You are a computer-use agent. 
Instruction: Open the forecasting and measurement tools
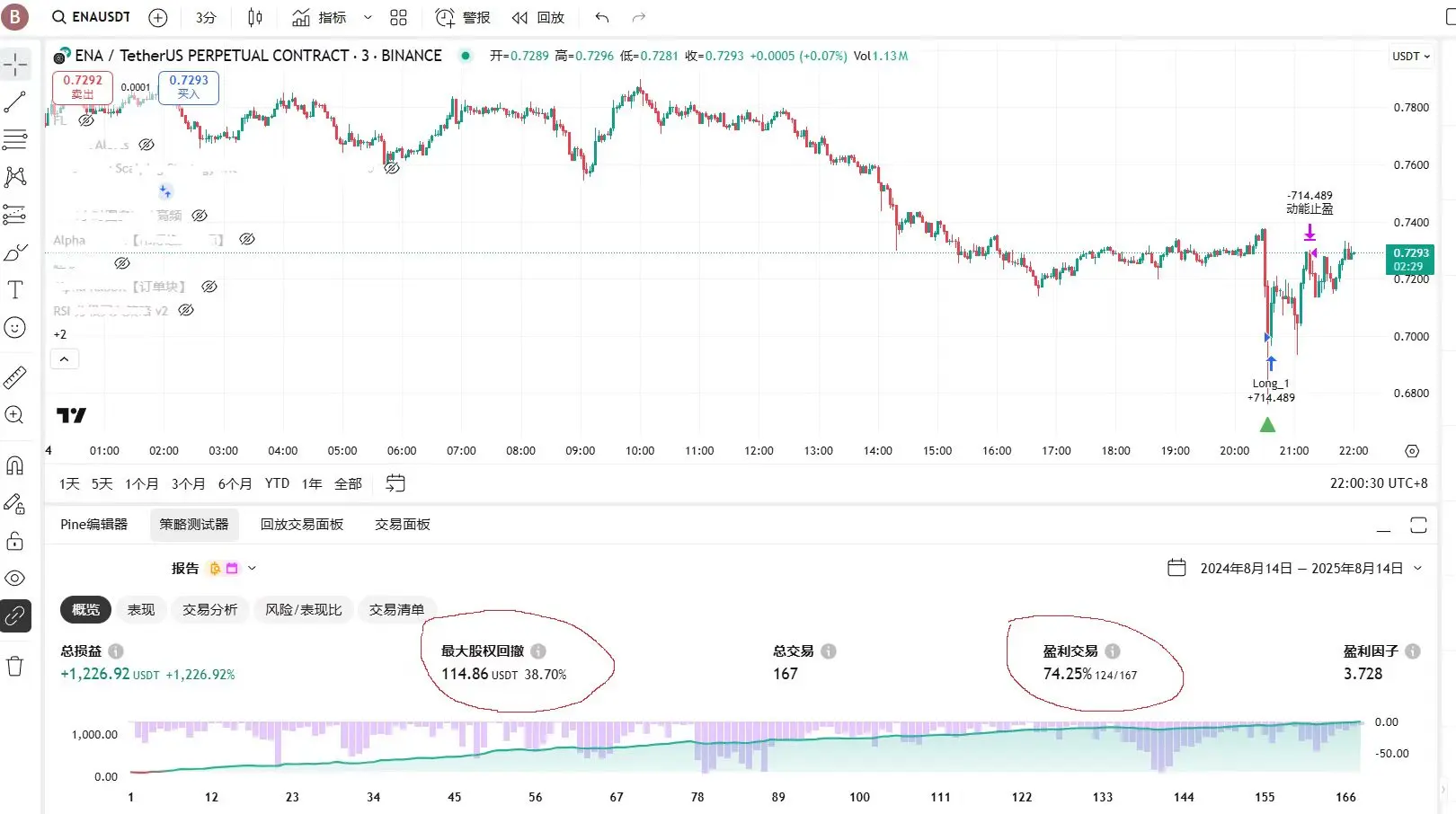pyautogui.click(x=15, y=214)
